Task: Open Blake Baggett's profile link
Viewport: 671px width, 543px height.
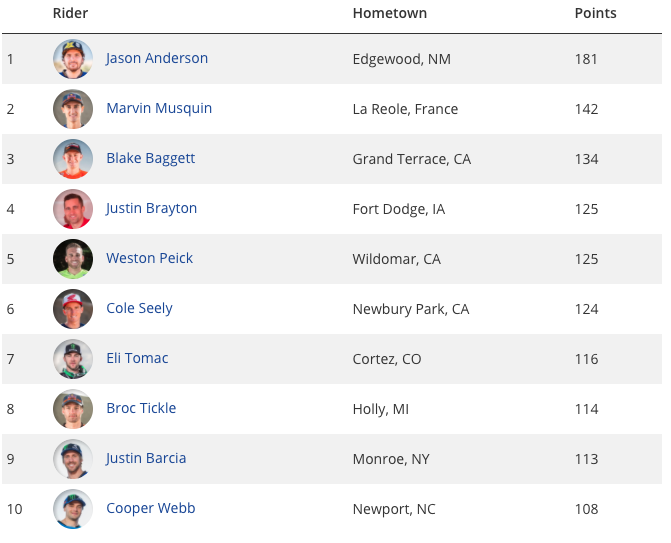Action: coord(151,159)
